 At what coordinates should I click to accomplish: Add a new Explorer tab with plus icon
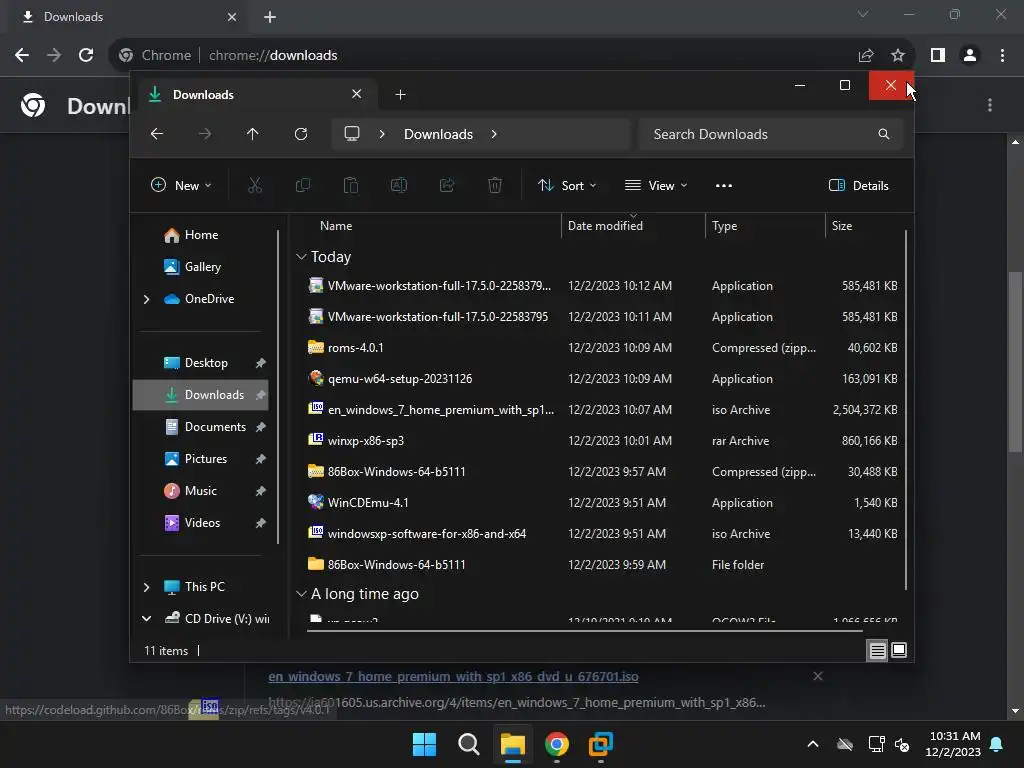tap(400, 95)
